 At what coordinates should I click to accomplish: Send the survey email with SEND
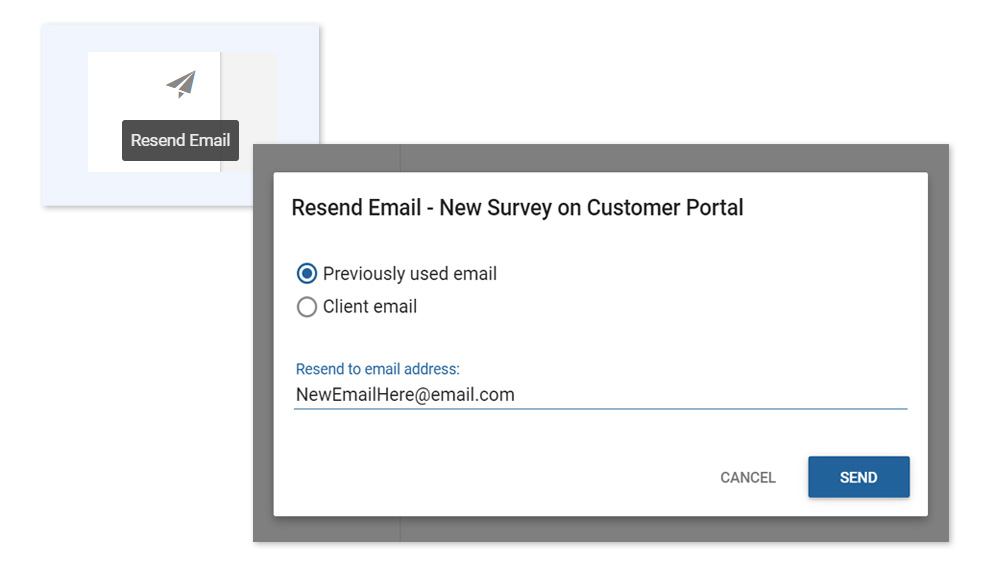tap(859, 477)
